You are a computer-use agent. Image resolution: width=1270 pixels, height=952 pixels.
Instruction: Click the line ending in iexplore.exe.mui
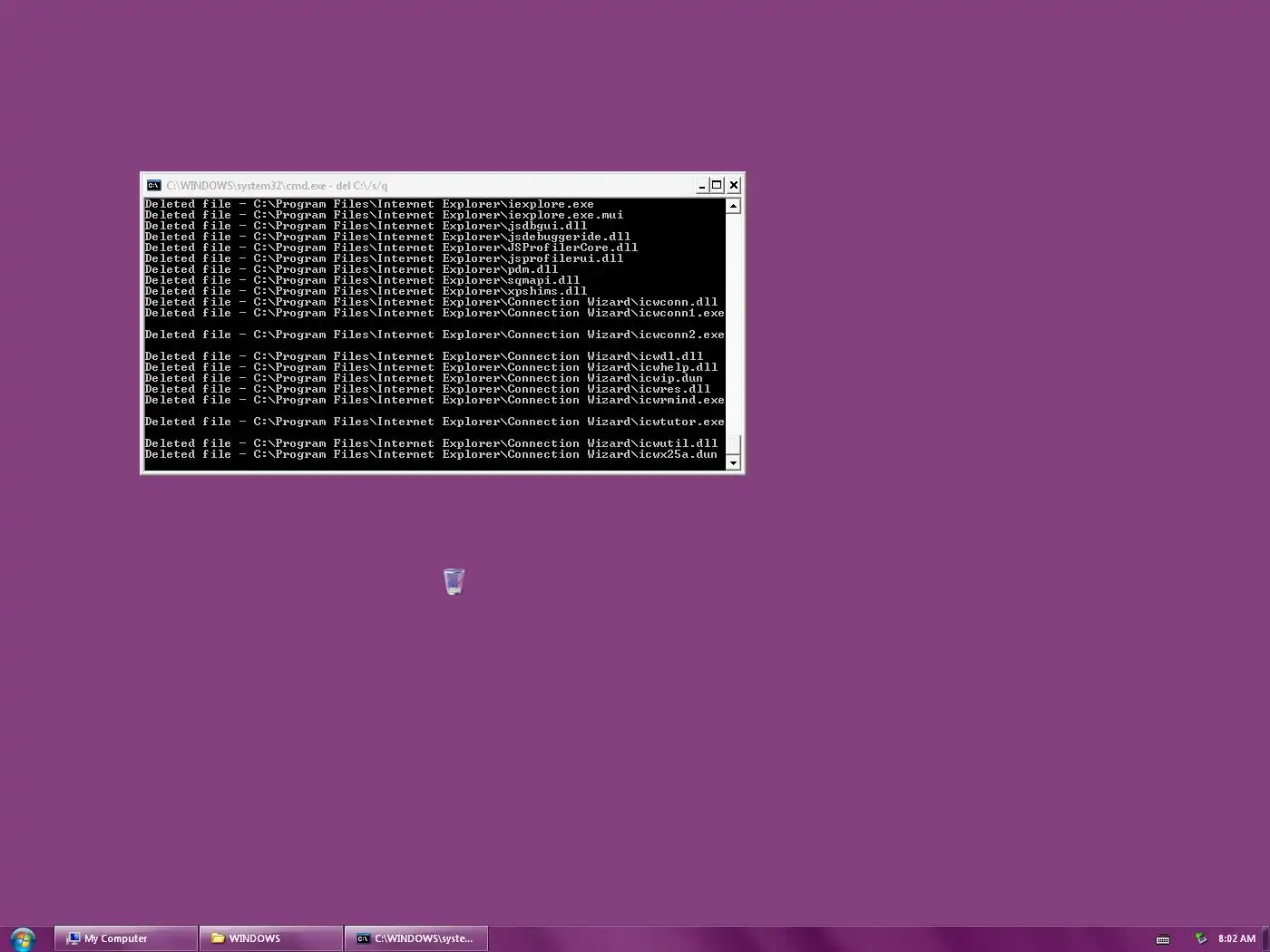(x=385, y=215)
